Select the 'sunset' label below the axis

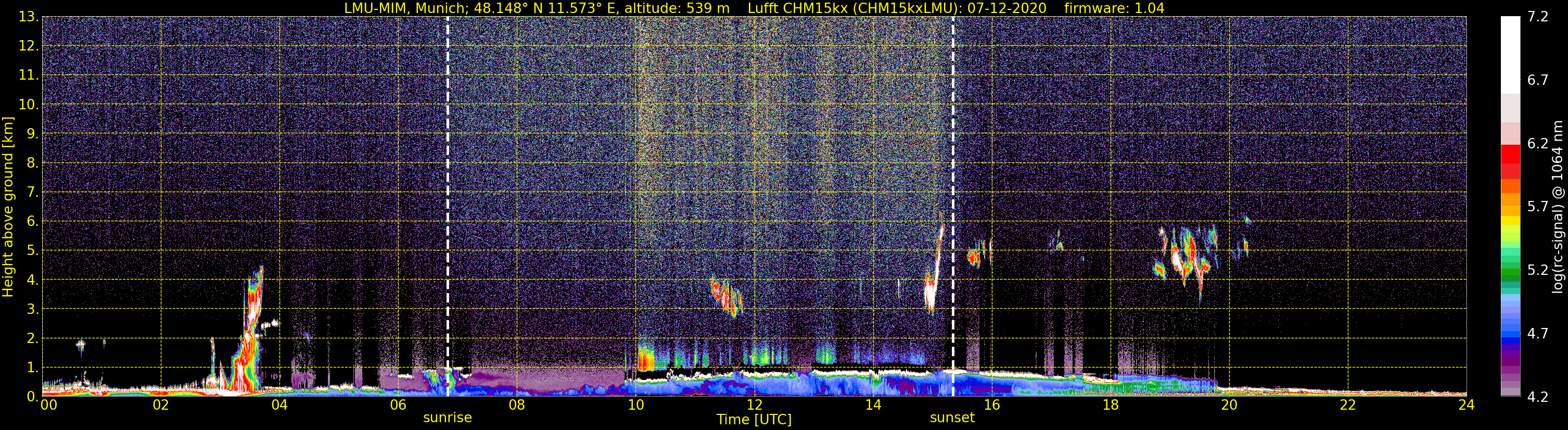coord(952,418)
